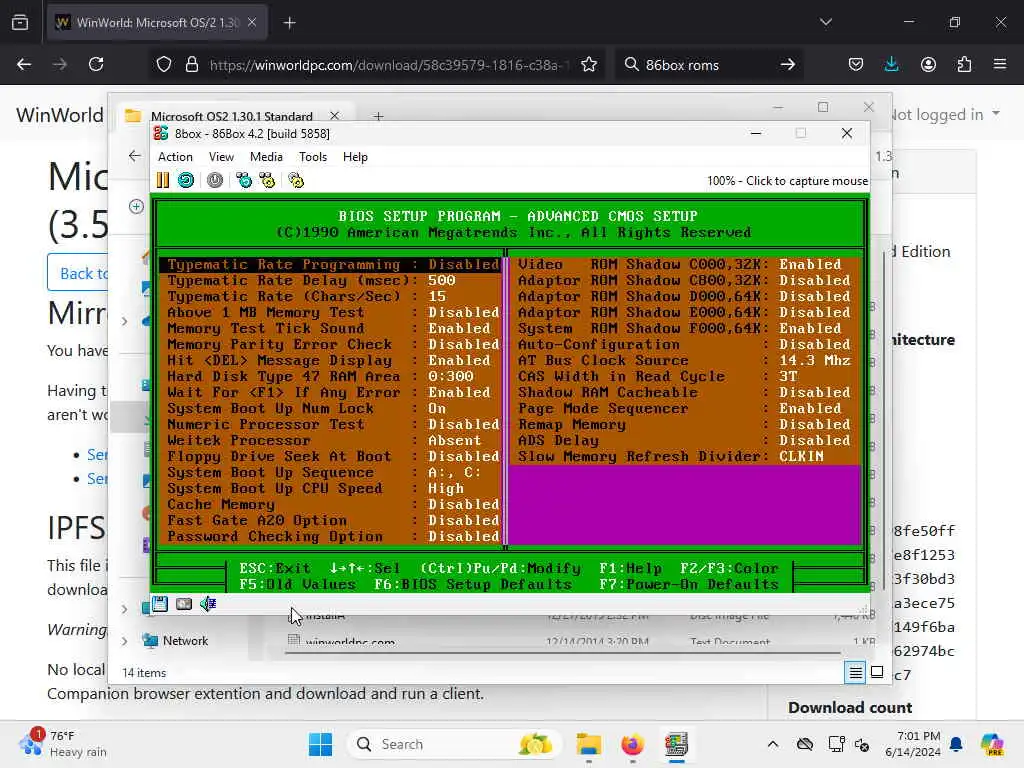Open 86Box settings icon in toolbar
The width and height of the screenshot is (1024, 768).
coord(296,180)
